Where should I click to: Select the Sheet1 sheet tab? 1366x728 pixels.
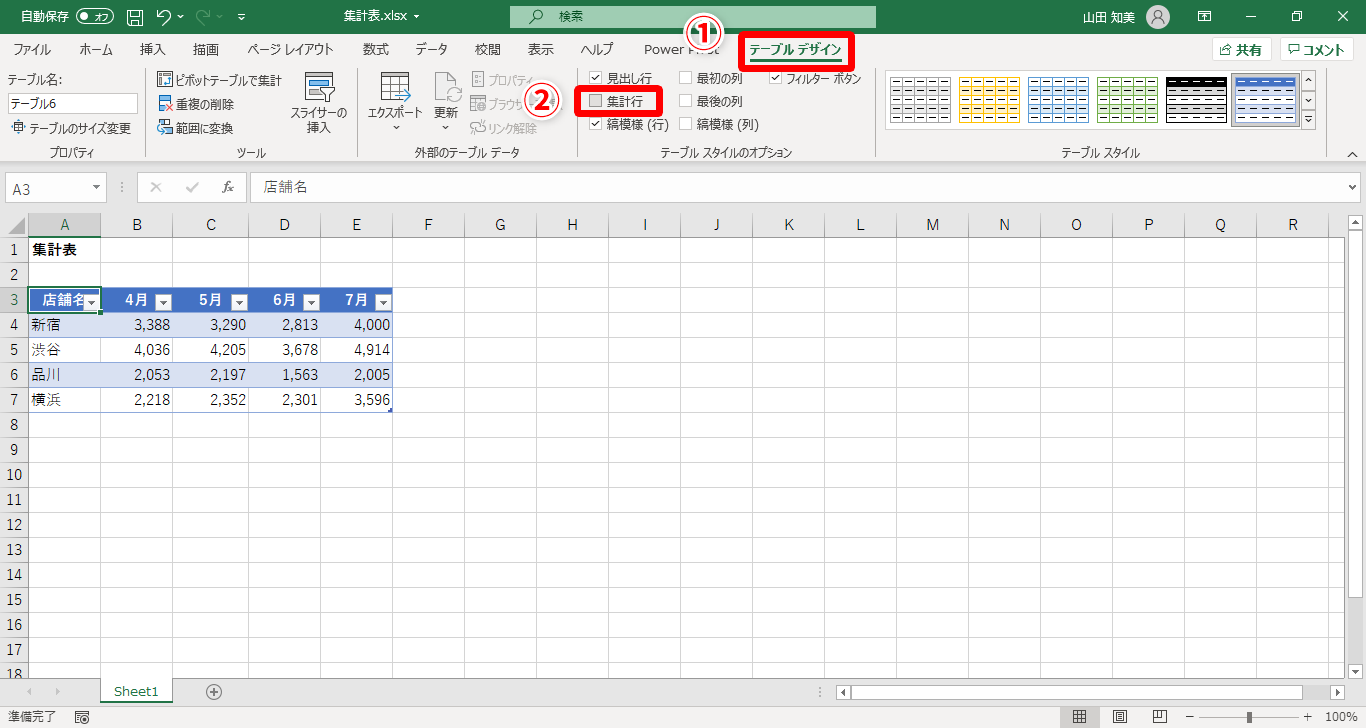(136, 691)
